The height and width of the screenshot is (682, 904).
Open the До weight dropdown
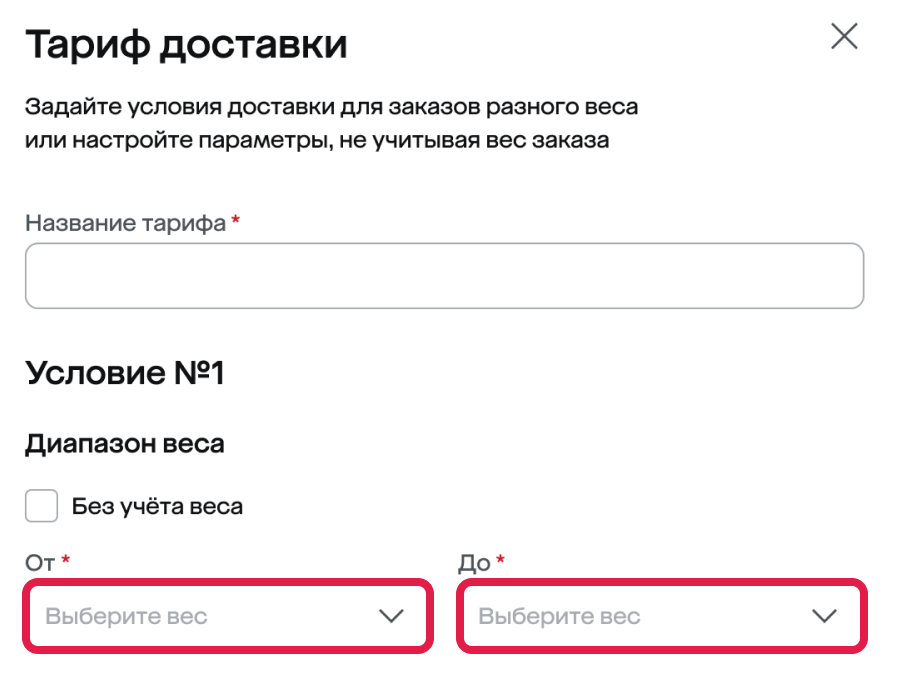point(661,616)
